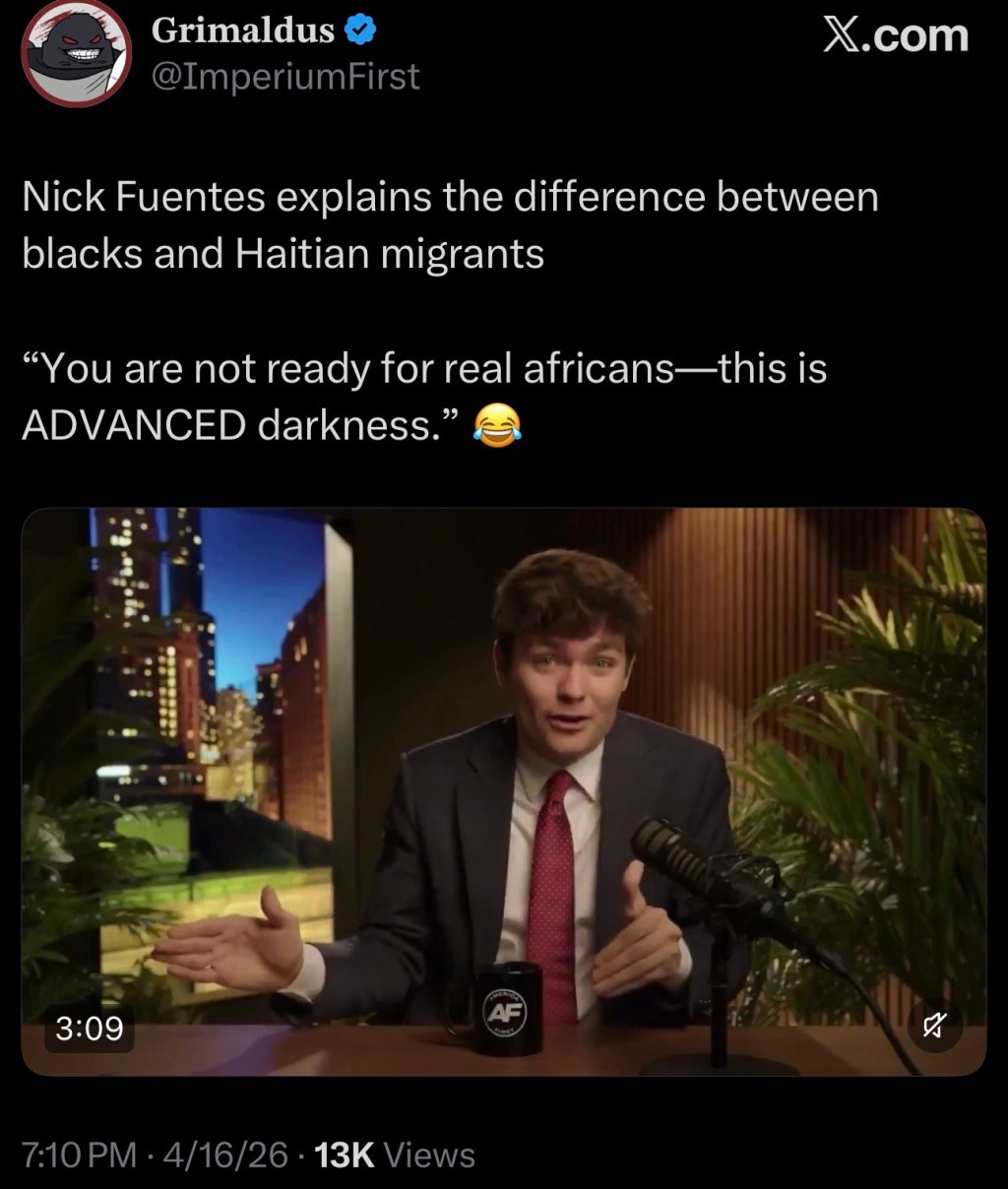1008x1189 pixels.
Task: Click the blue verified checkmark badge
Action: click(359, 31)
